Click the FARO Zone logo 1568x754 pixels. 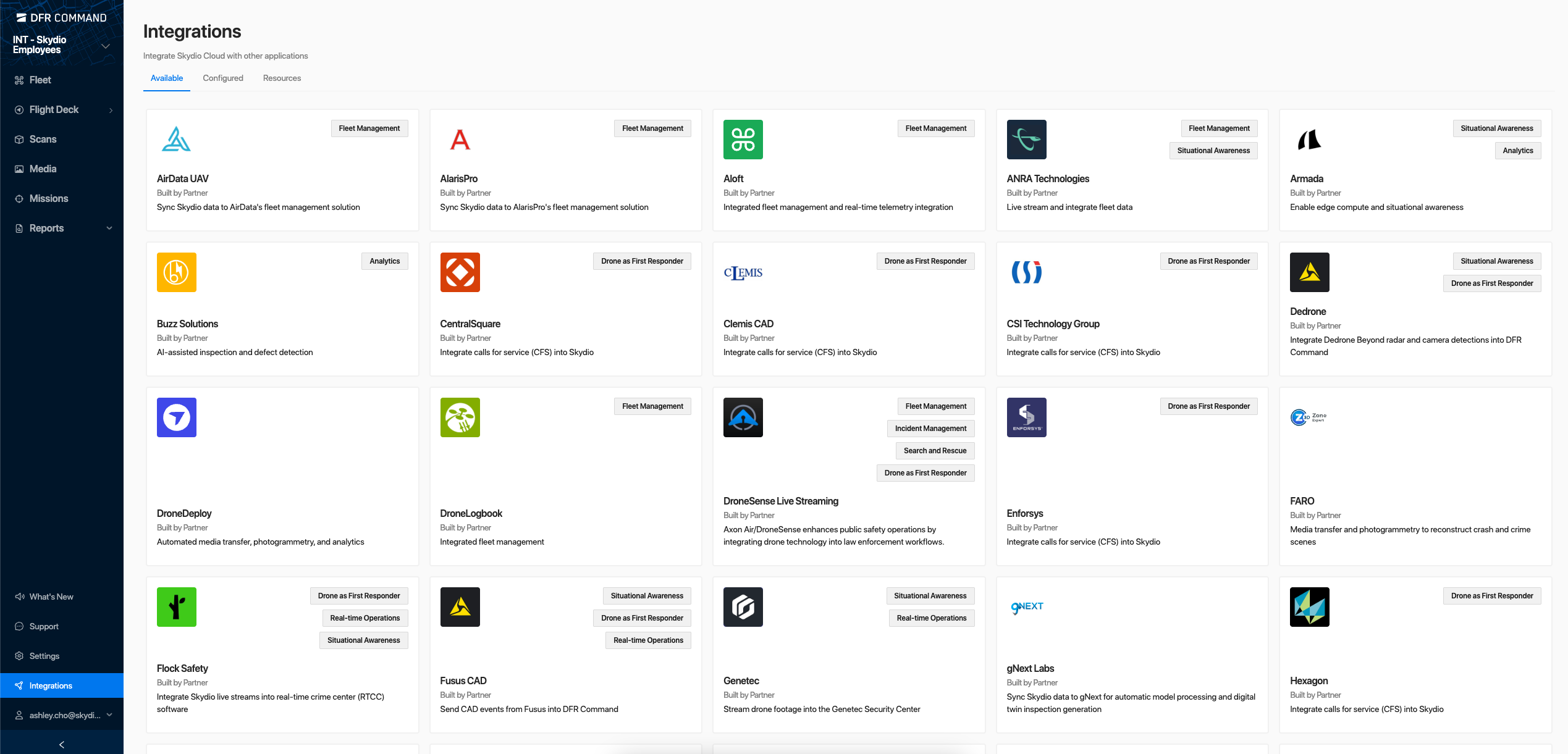[x=1309, y=417]
